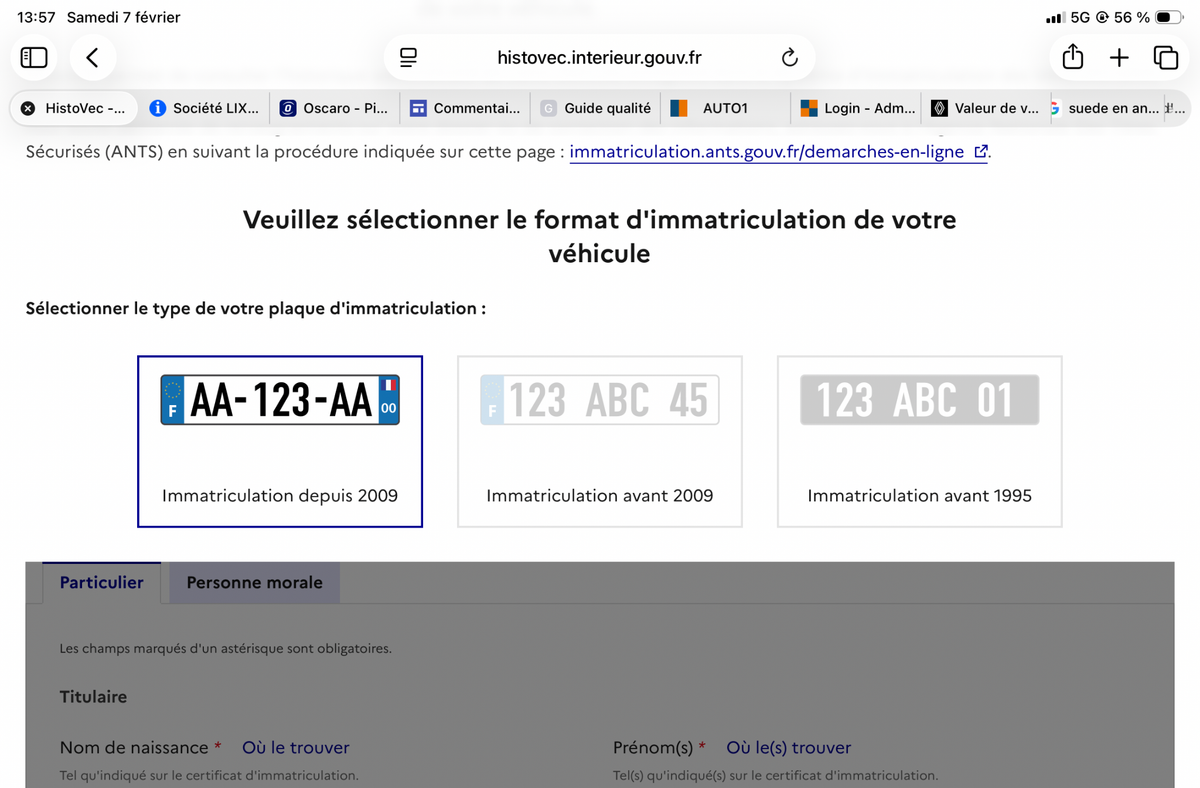Open the immatriculation.ants.gouv.fr link
Image resolution: width=1200 pixels, height=788 pixels.
coord(770,152)
